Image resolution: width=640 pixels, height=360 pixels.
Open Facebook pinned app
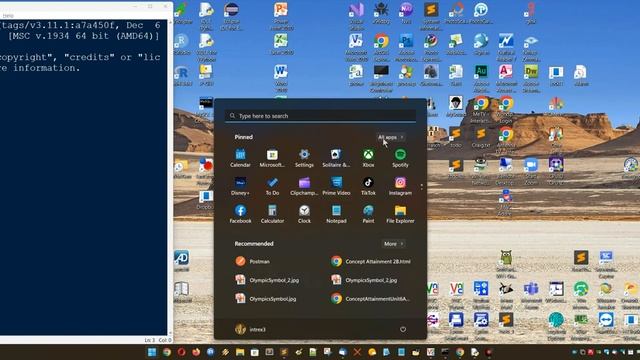coord(240,214)
